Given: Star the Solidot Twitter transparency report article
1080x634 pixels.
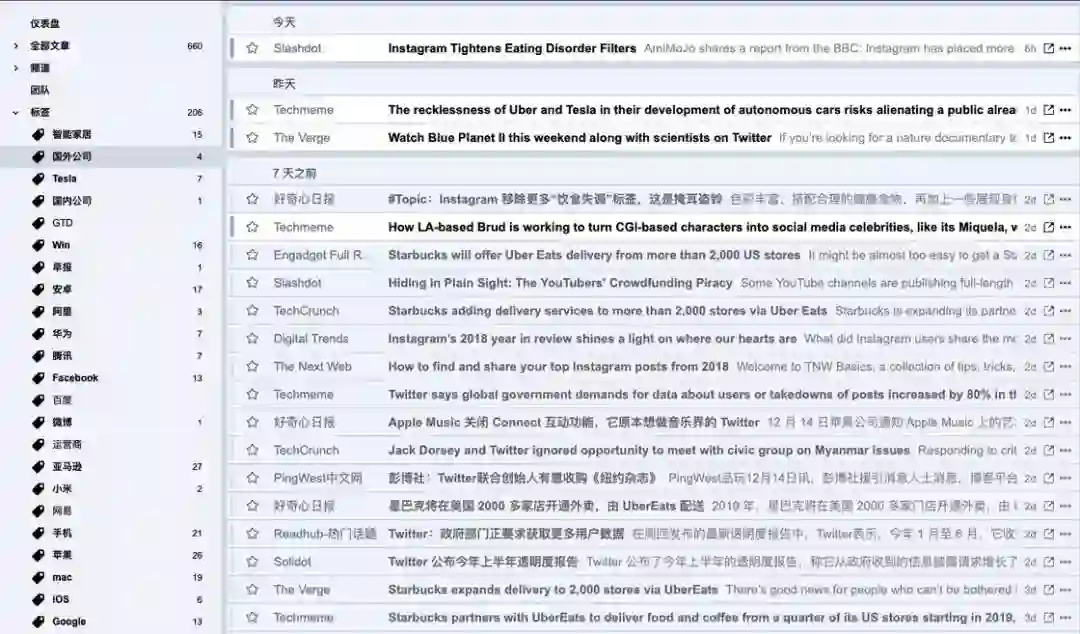Looking at the screenshot, I should coord(252,562).
